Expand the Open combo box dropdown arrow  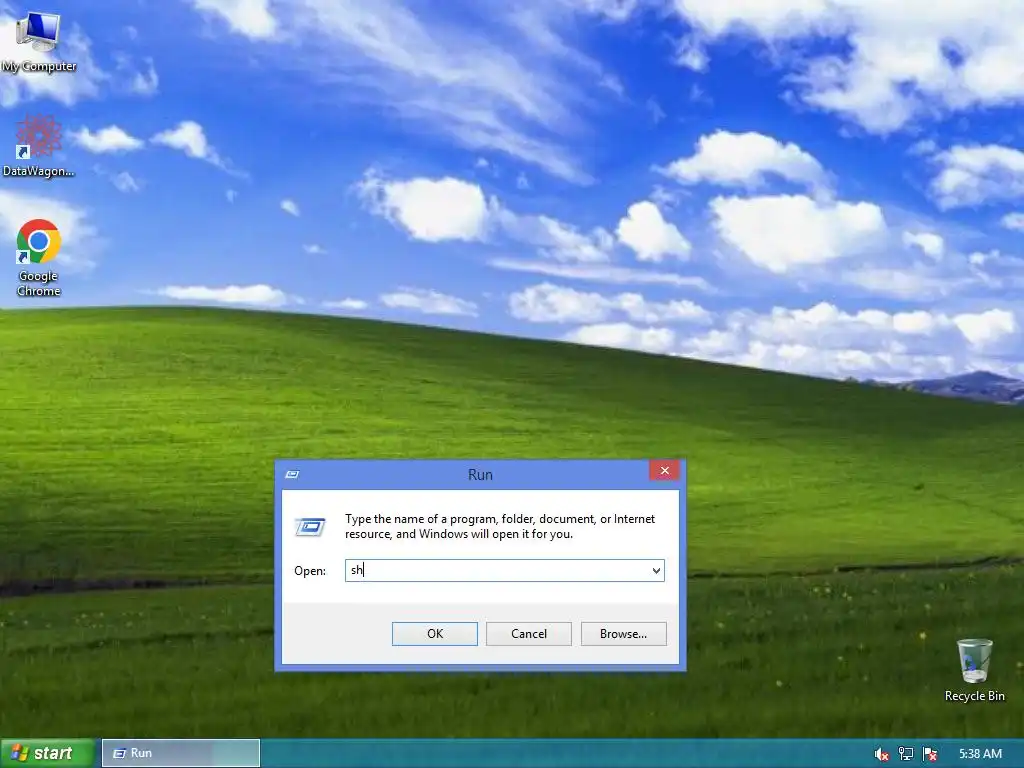pyautogui.click(x=656, y=571)
